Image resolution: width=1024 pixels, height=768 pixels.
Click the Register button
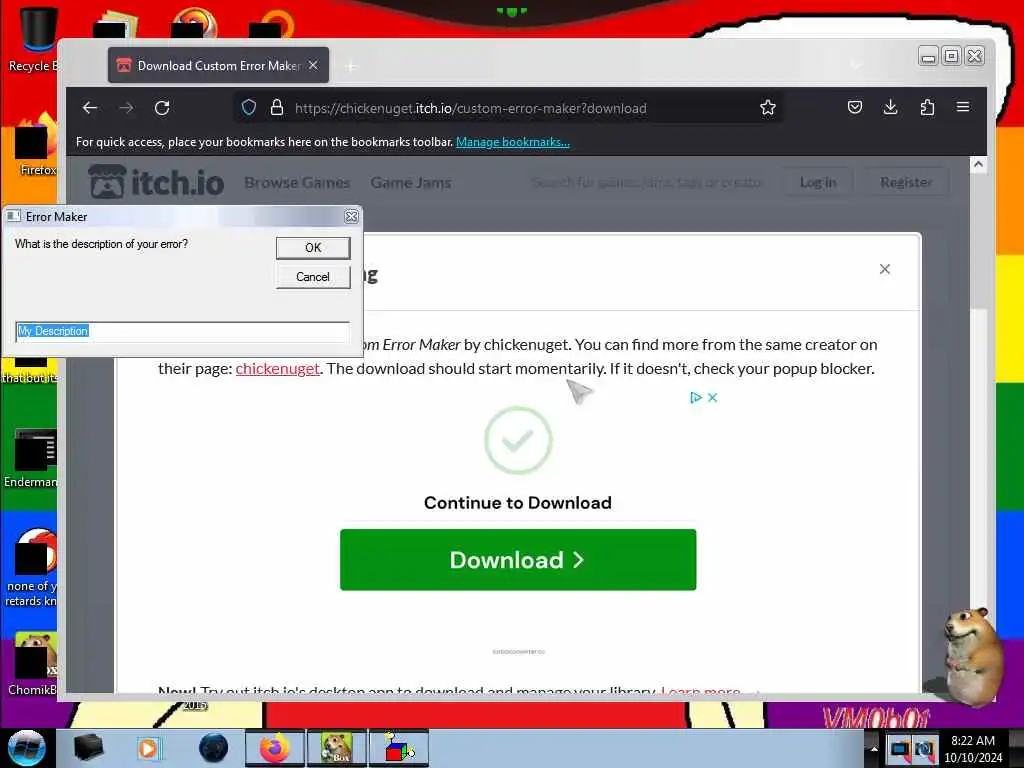pyautogui.click(x=906, y=182)
